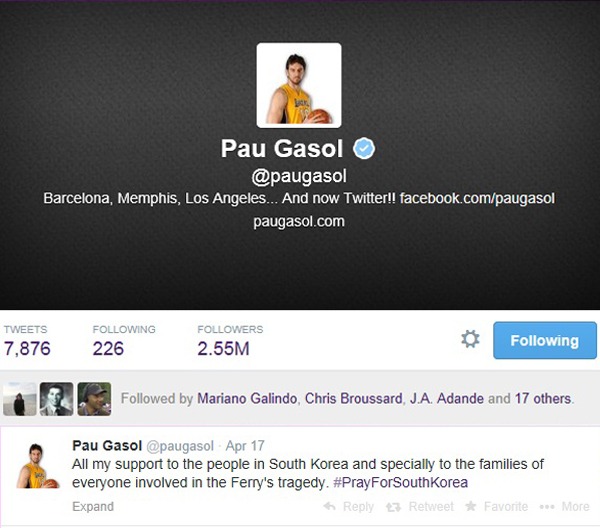Click the Favorite star icon
The image size is (600, 528).
[x=471, y=507]
